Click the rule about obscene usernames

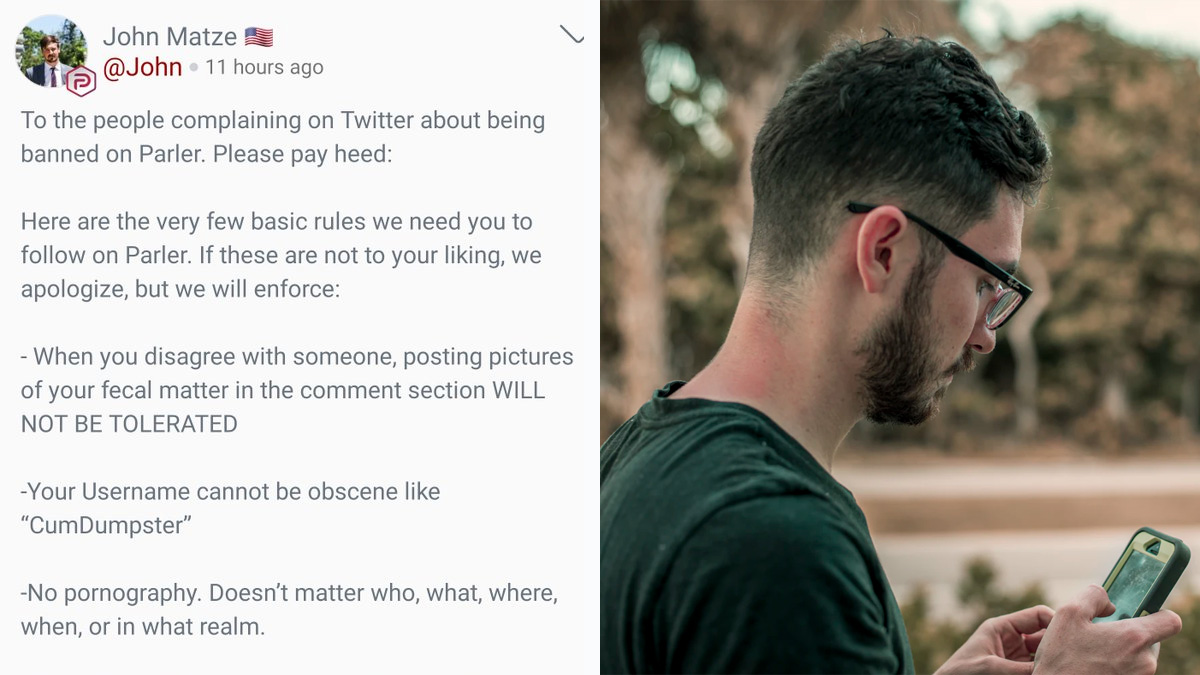click(x=230, y=508)
